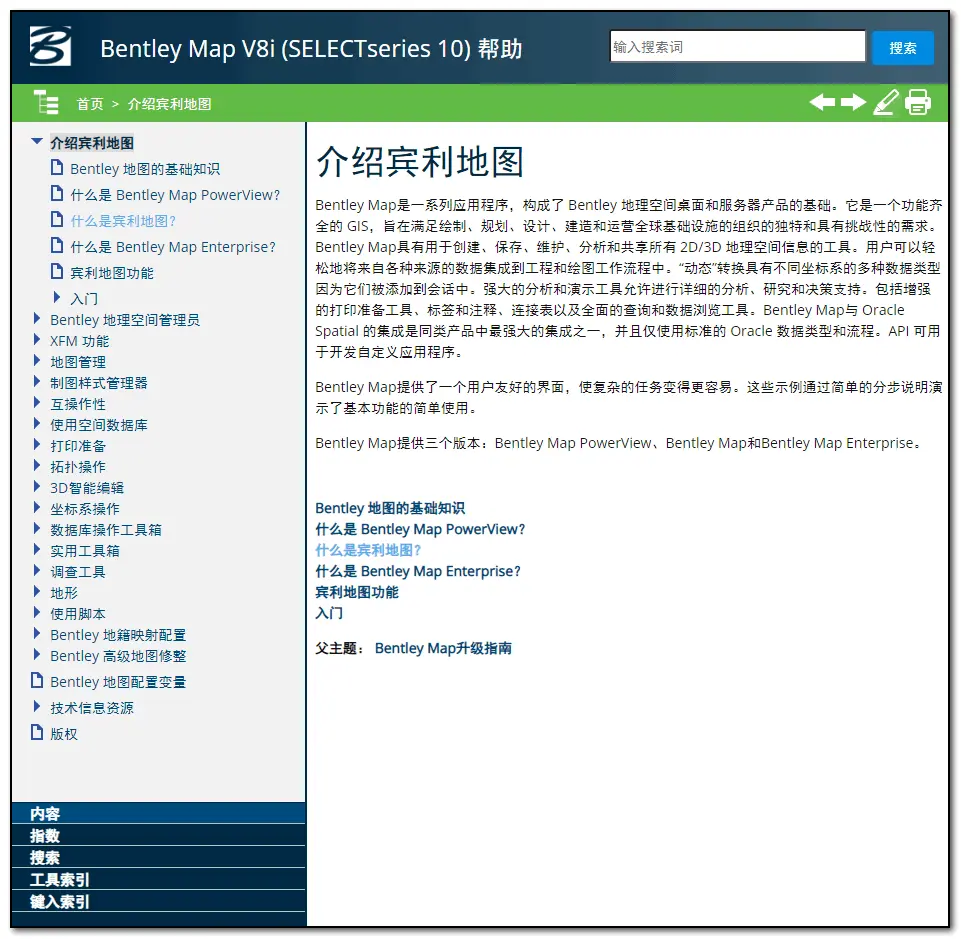Expand the 技术信息资源 node
Screen dimensions: 961x939
tap(37, 707)
